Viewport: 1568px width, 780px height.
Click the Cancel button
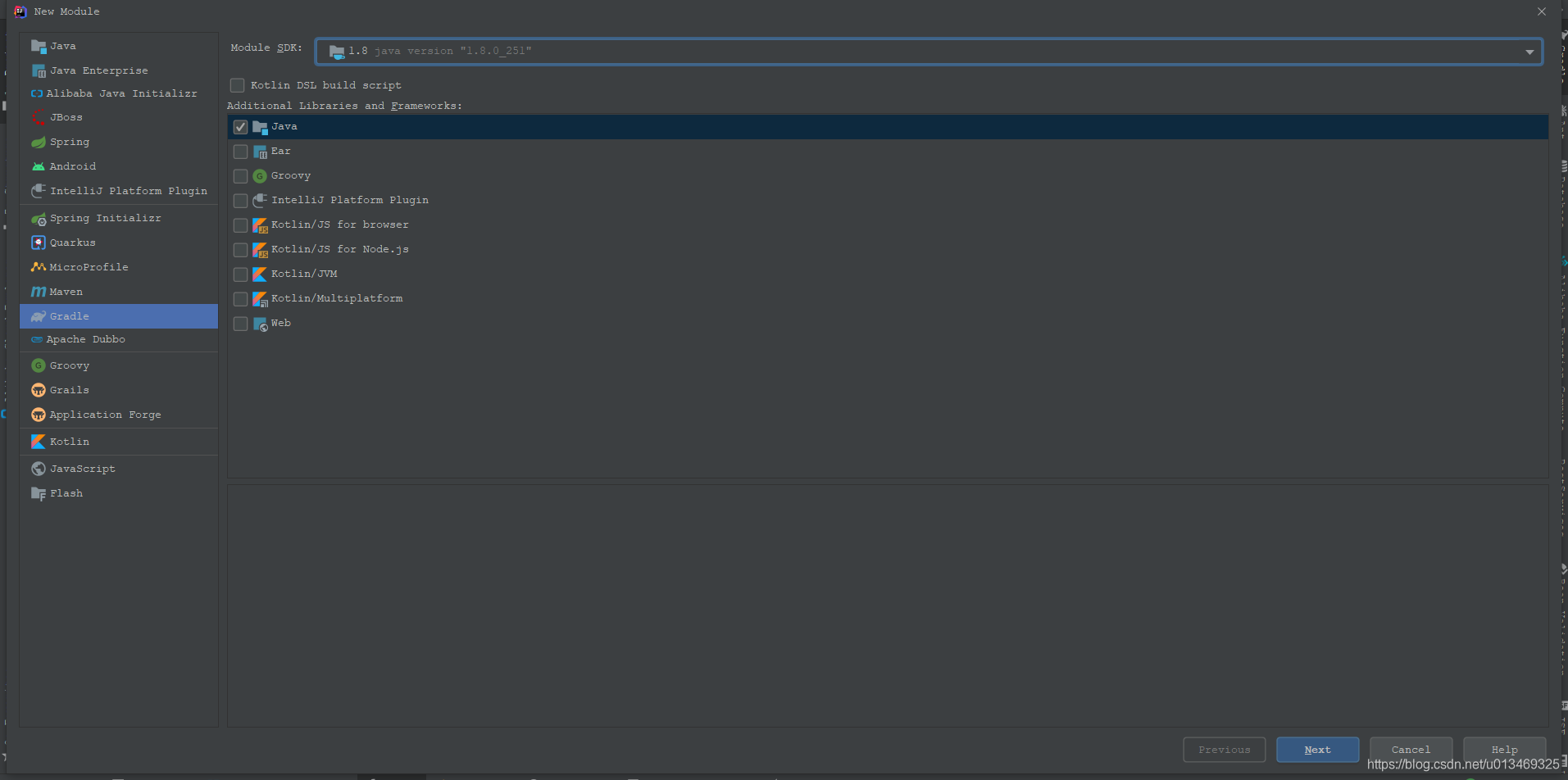point(1411,750)
